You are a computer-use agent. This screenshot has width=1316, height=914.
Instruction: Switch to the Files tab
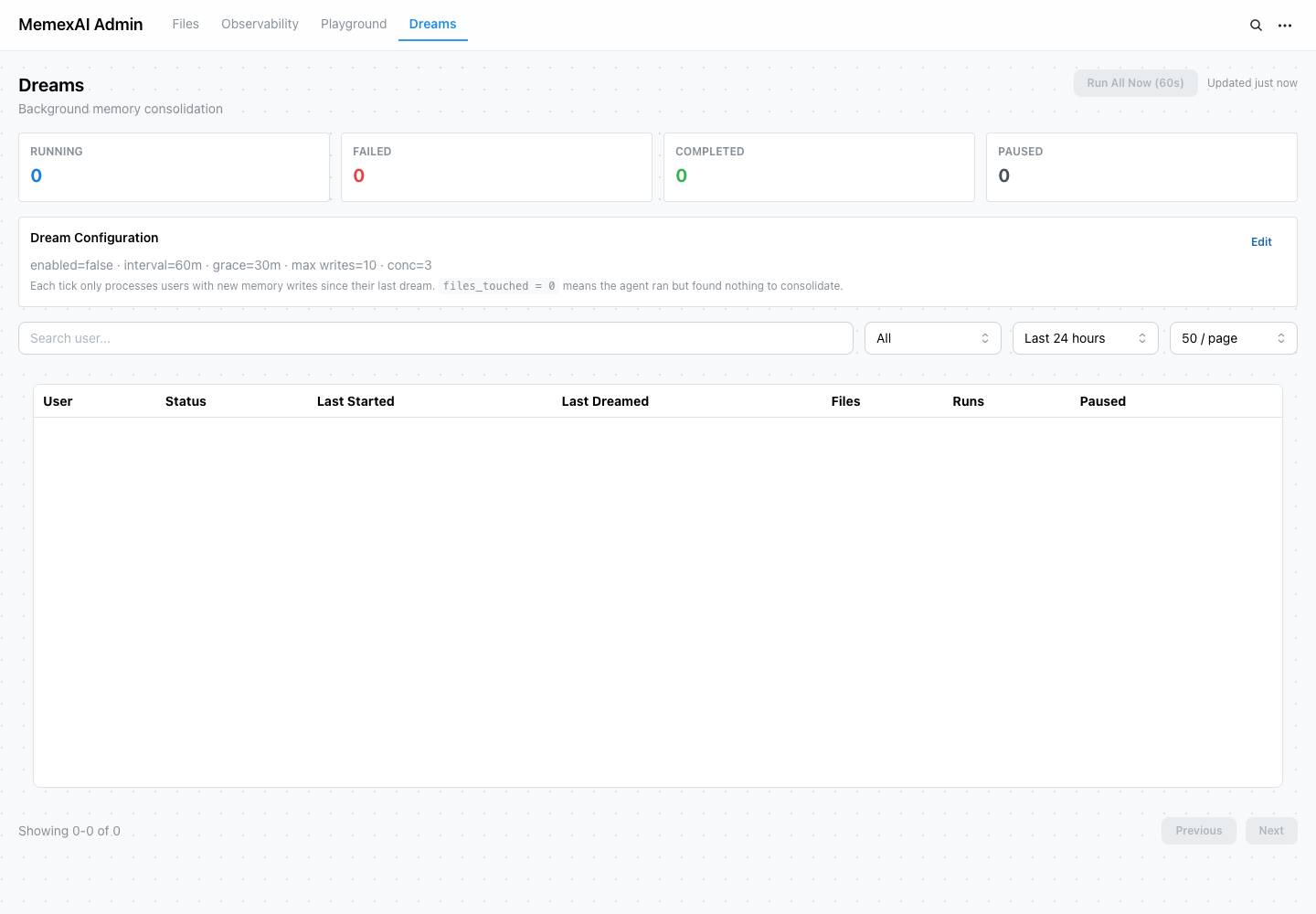[186, 24]
